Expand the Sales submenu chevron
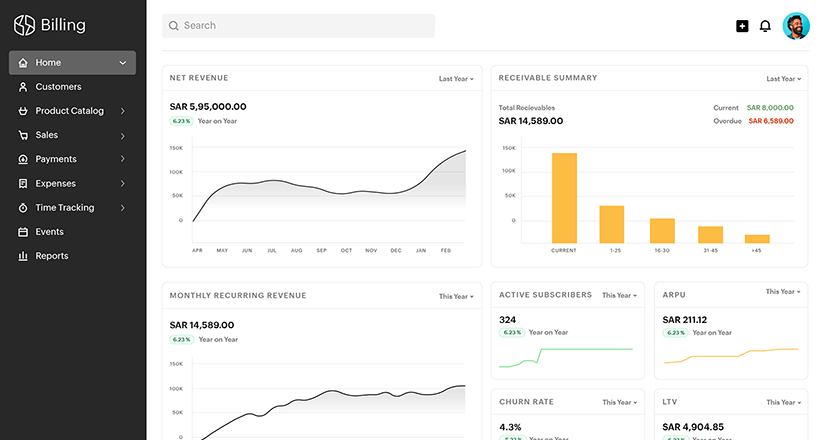 [123, 135]
